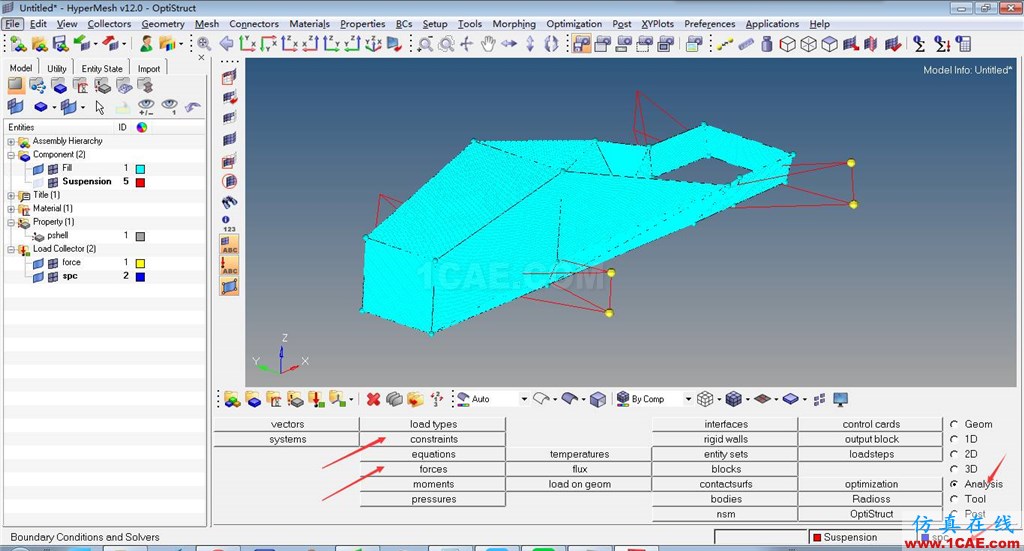Click the Component view icon in browser
Image resolution: width=1024 pixels, height=551 pixels.
pyautogui.click(x=59, y=86)
